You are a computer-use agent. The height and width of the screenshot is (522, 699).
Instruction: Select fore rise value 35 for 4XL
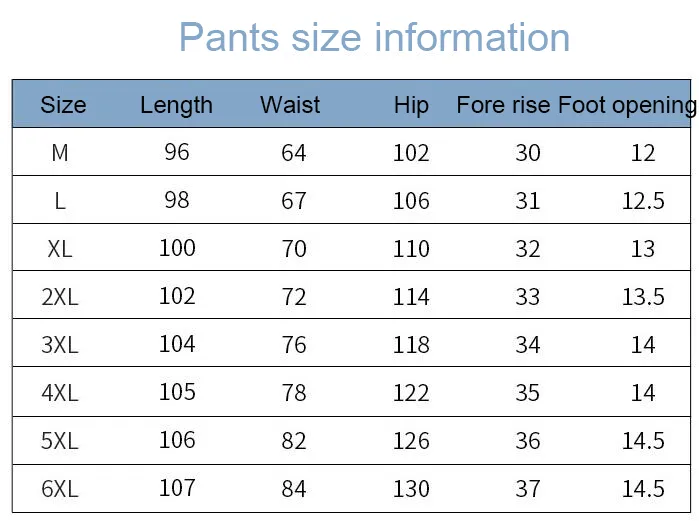528,393
